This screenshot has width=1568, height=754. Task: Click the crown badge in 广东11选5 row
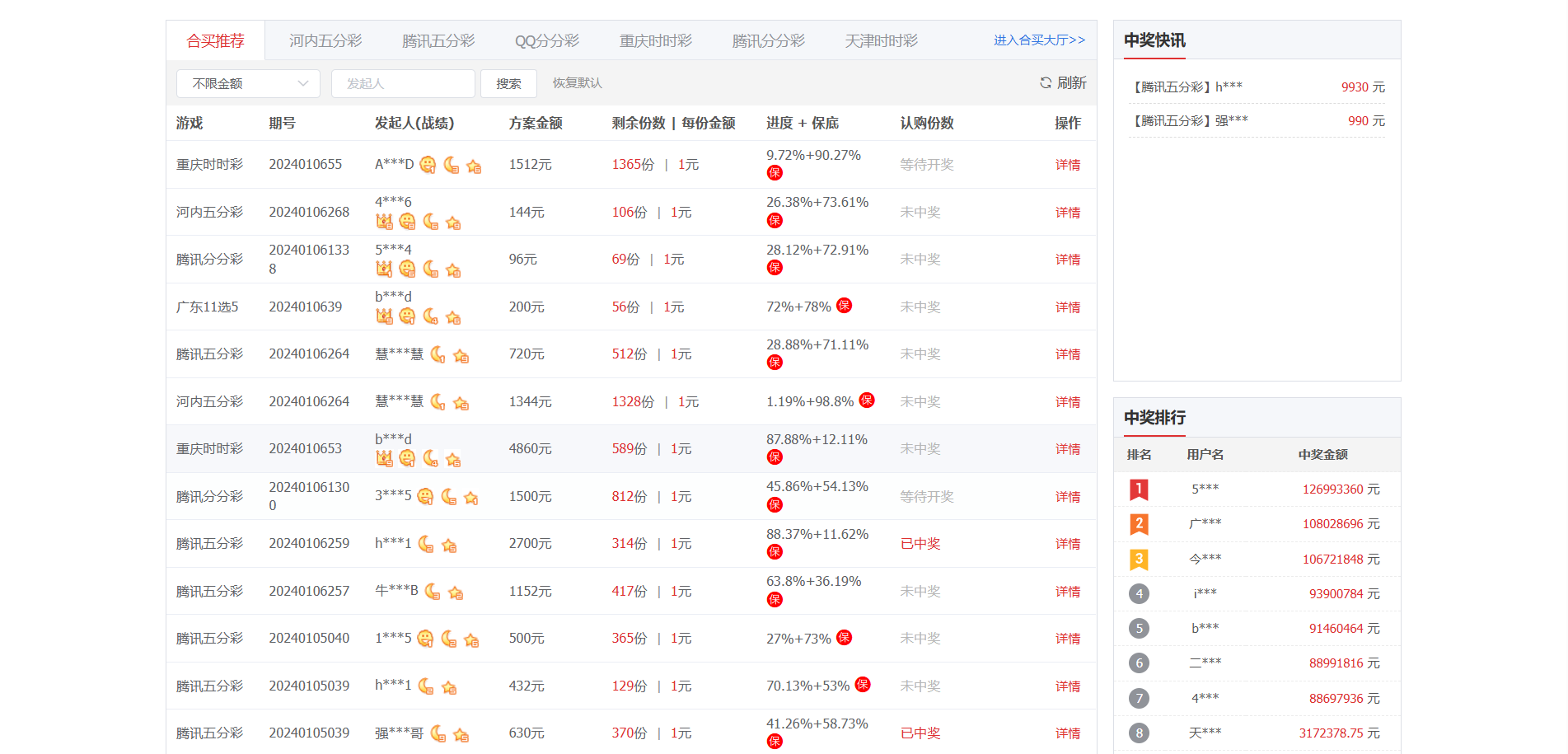(384, 316)
